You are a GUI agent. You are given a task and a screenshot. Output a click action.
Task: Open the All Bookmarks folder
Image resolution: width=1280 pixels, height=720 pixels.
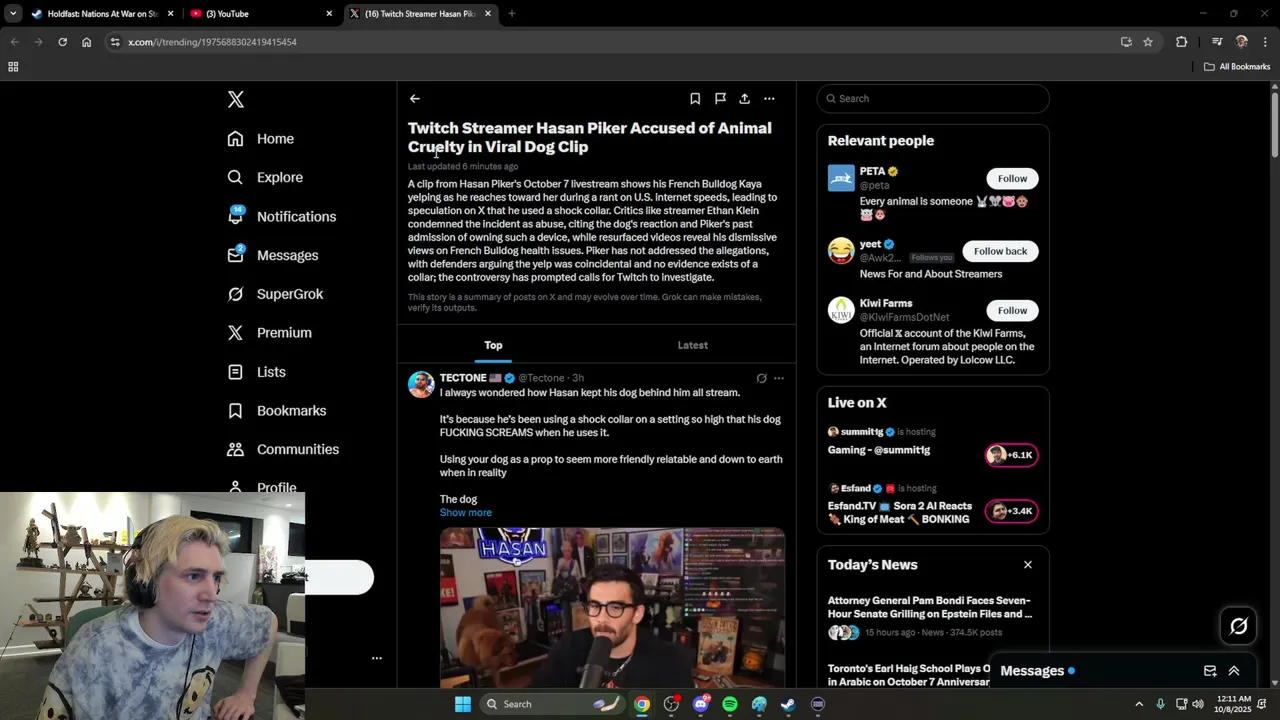point(1237,67)
